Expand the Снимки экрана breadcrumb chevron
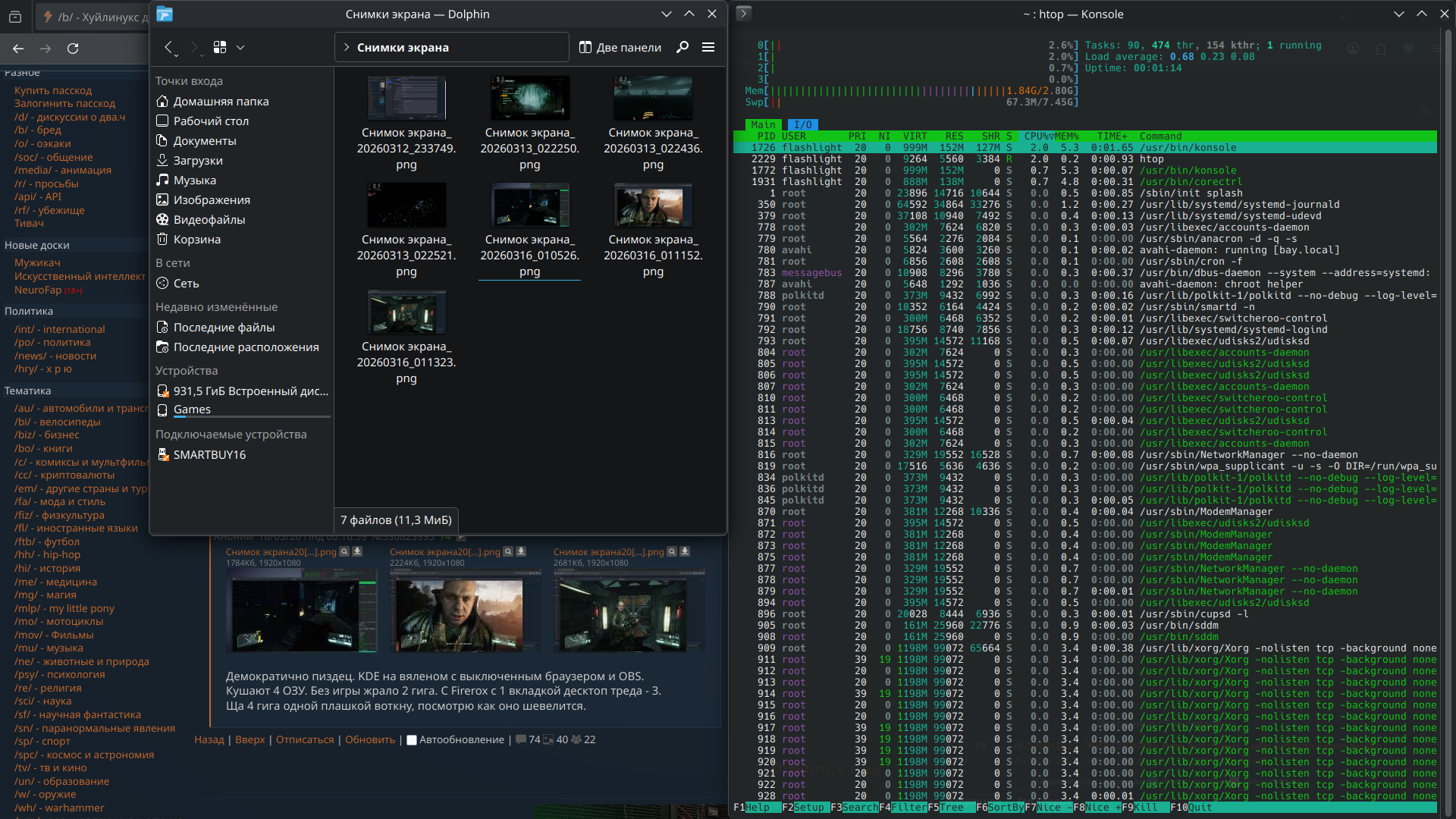 (x=347, y=47)
